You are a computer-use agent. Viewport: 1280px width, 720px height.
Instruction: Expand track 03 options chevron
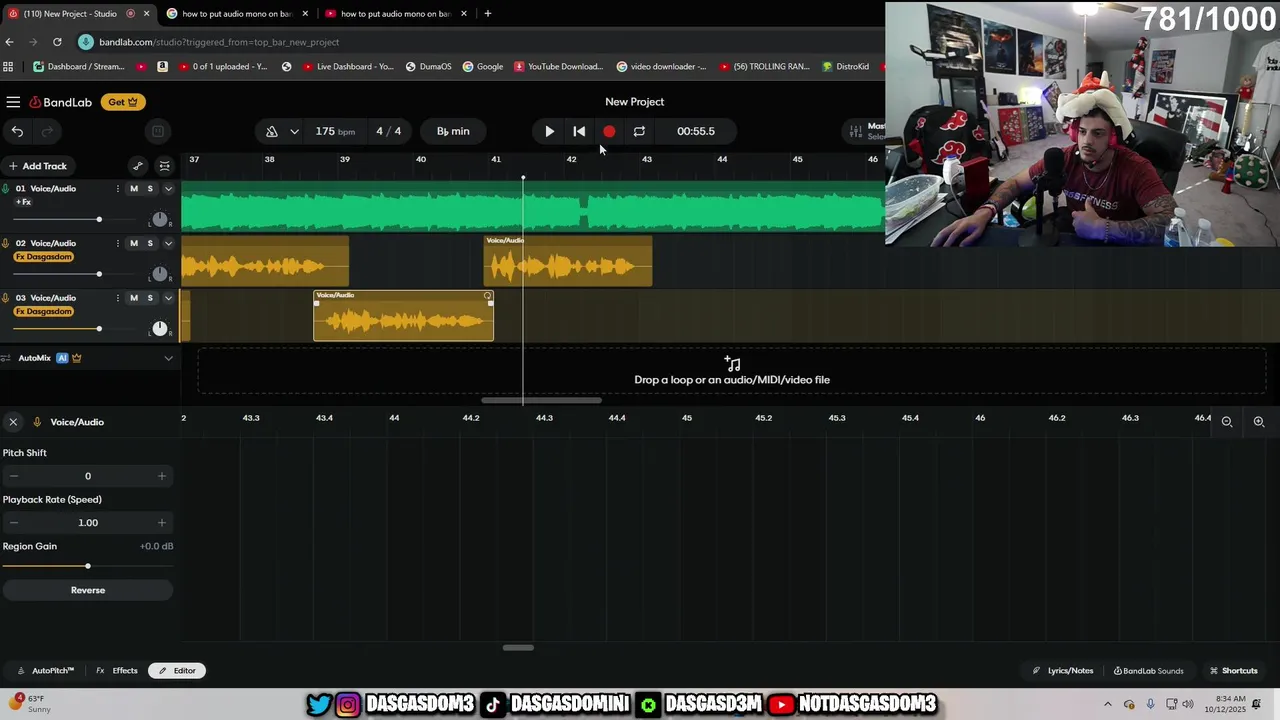click(168, 298)
